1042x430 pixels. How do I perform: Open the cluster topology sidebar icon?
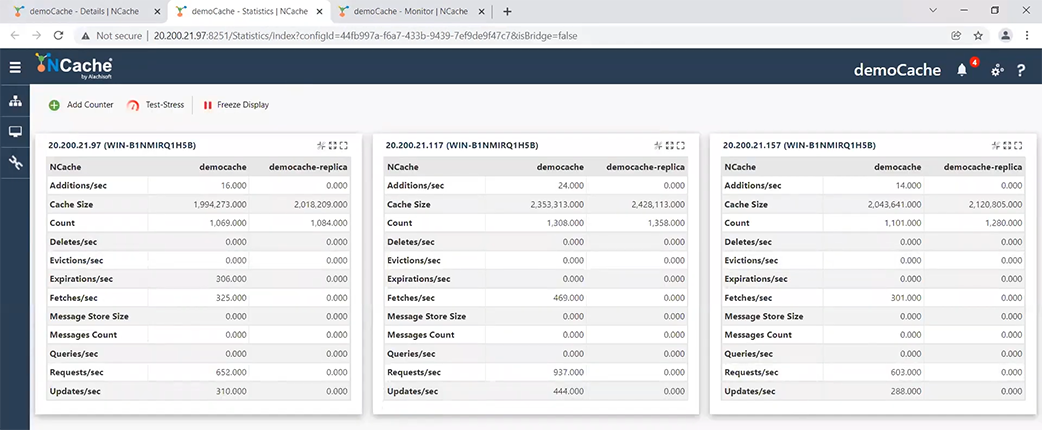tap(15, 101)
